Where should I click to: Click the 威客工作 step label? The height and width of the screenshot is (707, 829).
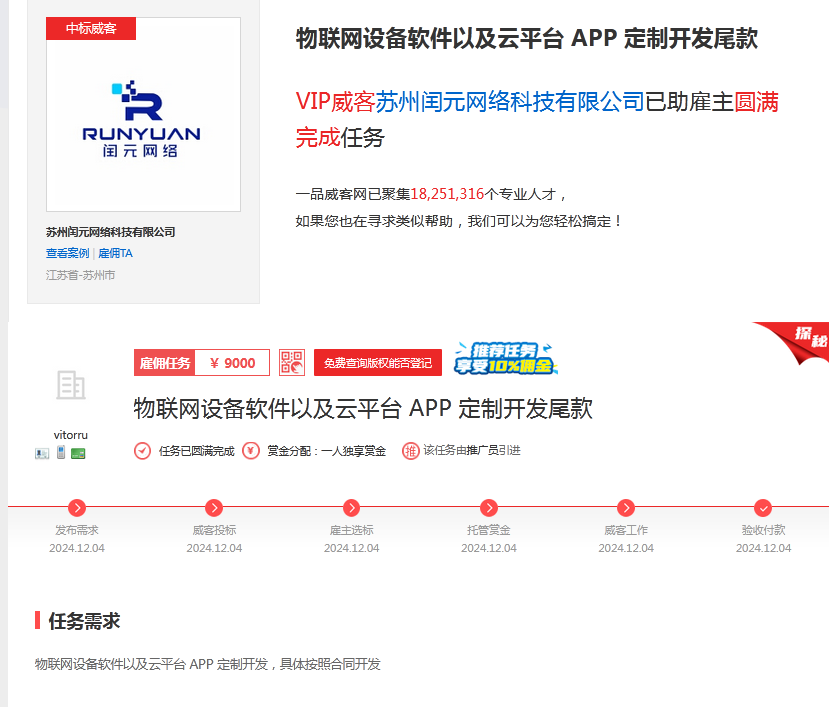tap(626, 530)
